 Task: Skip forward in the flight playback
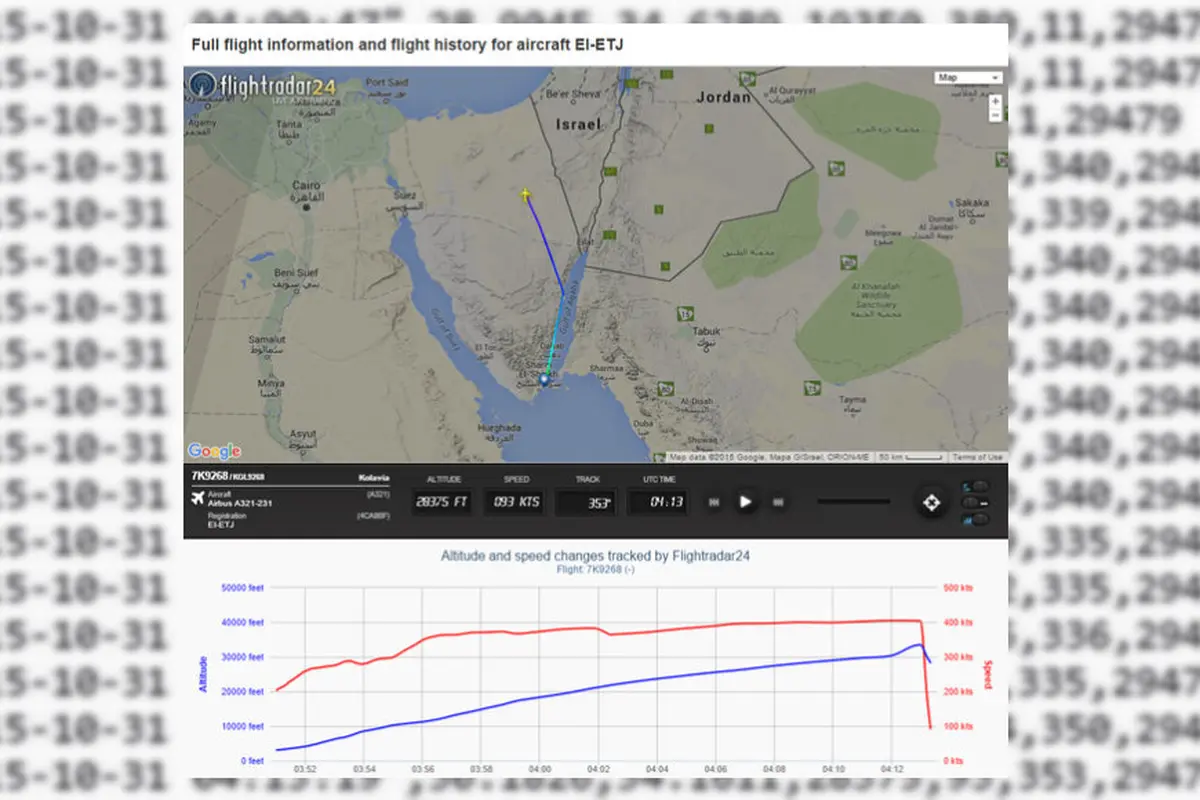pyautogui.click(x=777, y=502)
